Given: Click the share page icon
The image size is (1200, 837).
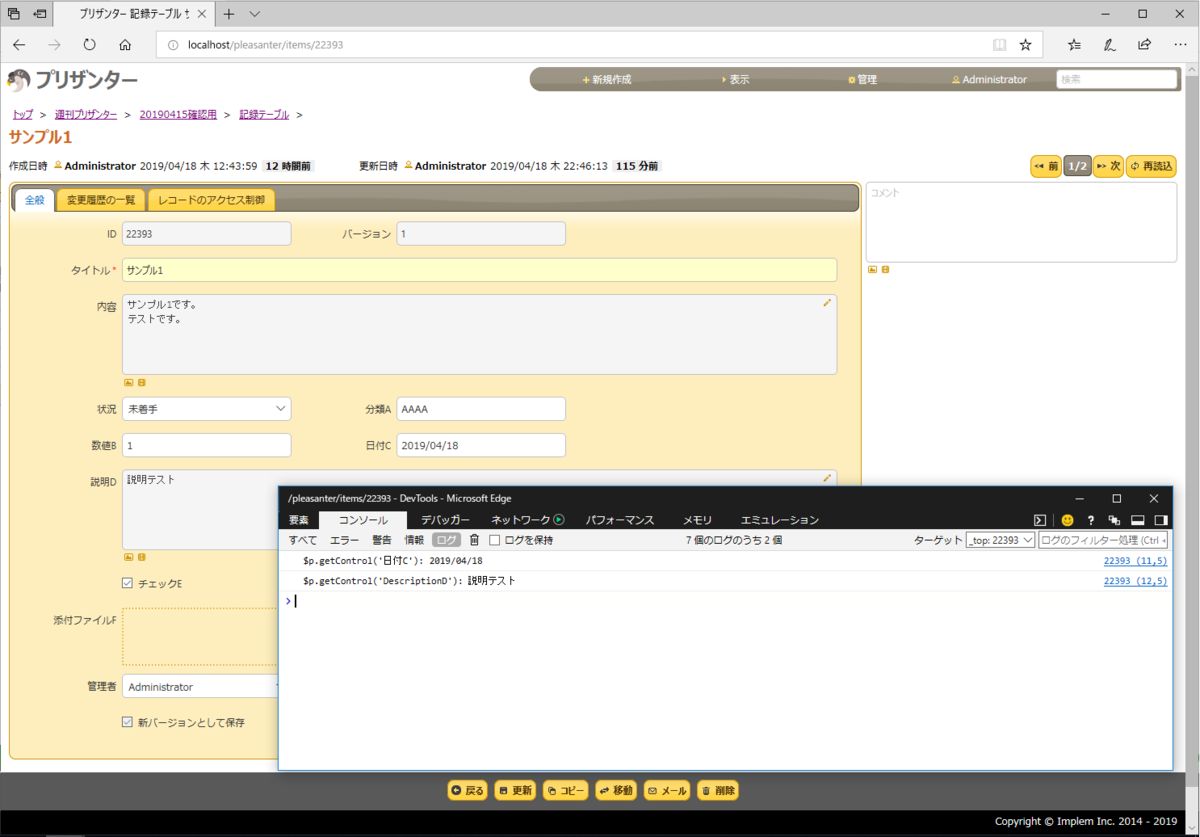Looking at the screenshot, I should point(1144,45).
